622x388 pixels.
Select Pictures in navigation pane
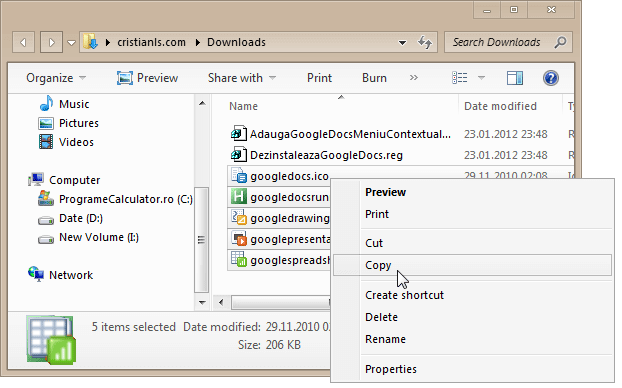(79, 123)
